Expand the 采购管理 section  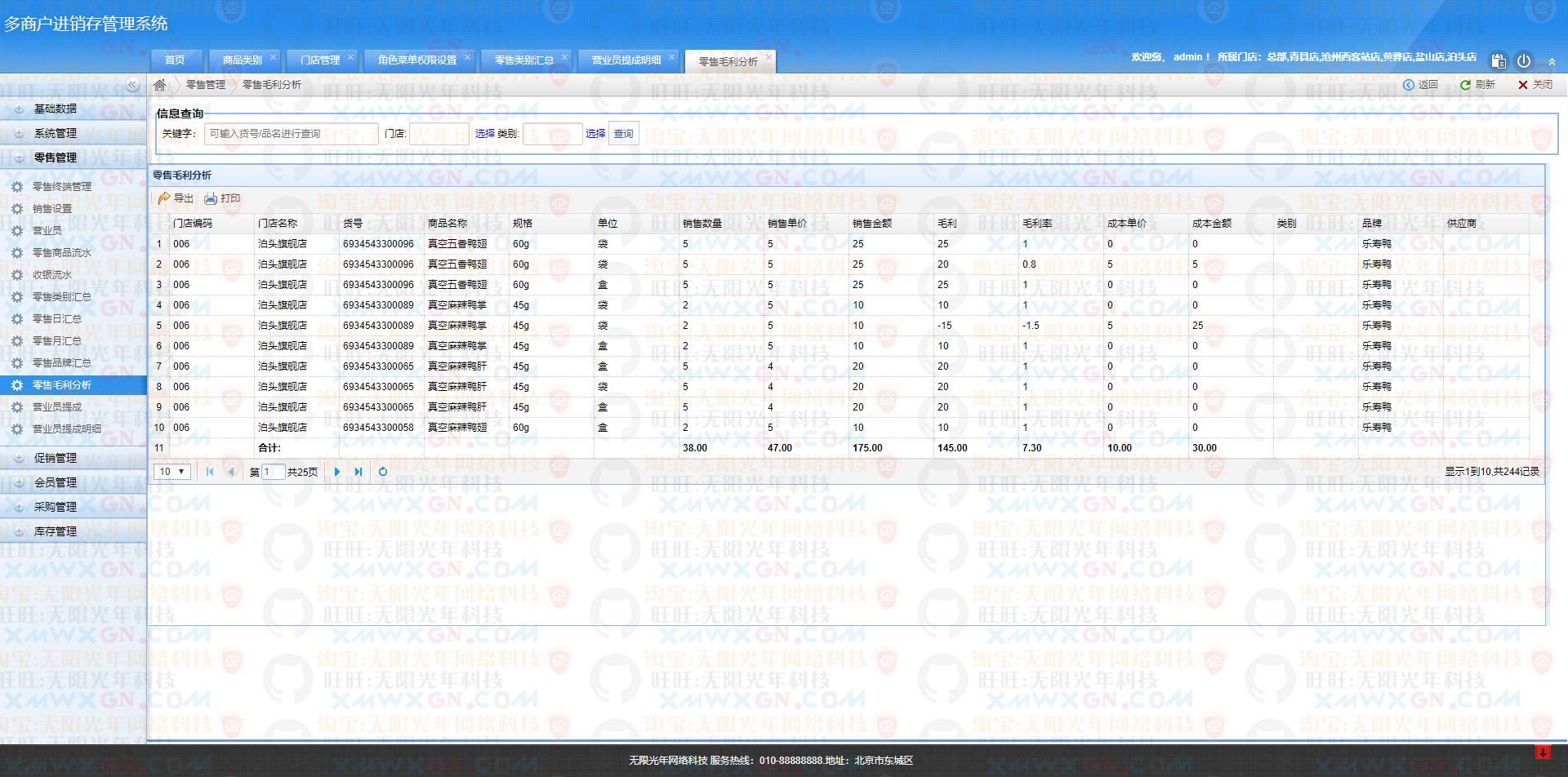pyautogui.click(x=73, y=507)
